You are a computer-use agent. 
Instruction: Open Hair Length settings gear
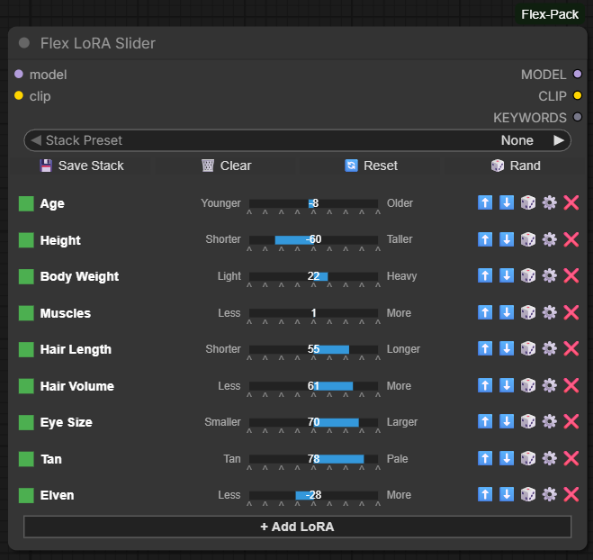pos(550,349)
